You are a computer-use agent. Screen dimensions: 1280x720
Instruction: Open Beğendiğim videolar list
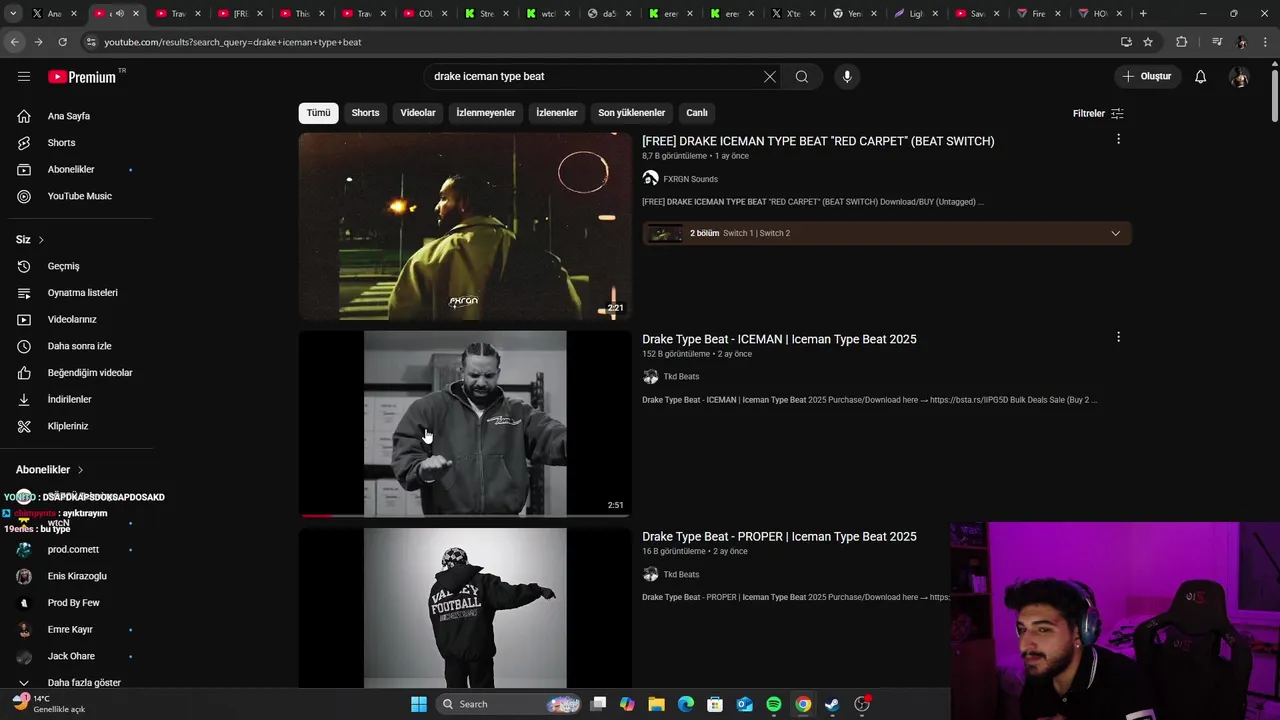click(x=77, y=373)
